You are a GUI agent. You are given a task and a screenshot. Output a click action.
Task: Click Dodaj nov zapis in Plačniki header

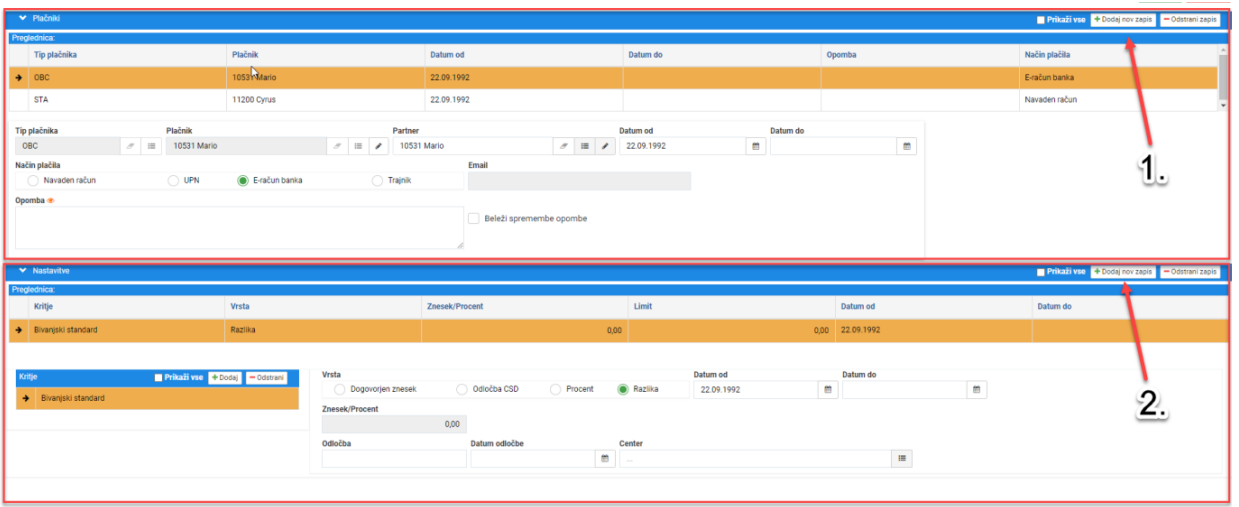click(1122, 19)
